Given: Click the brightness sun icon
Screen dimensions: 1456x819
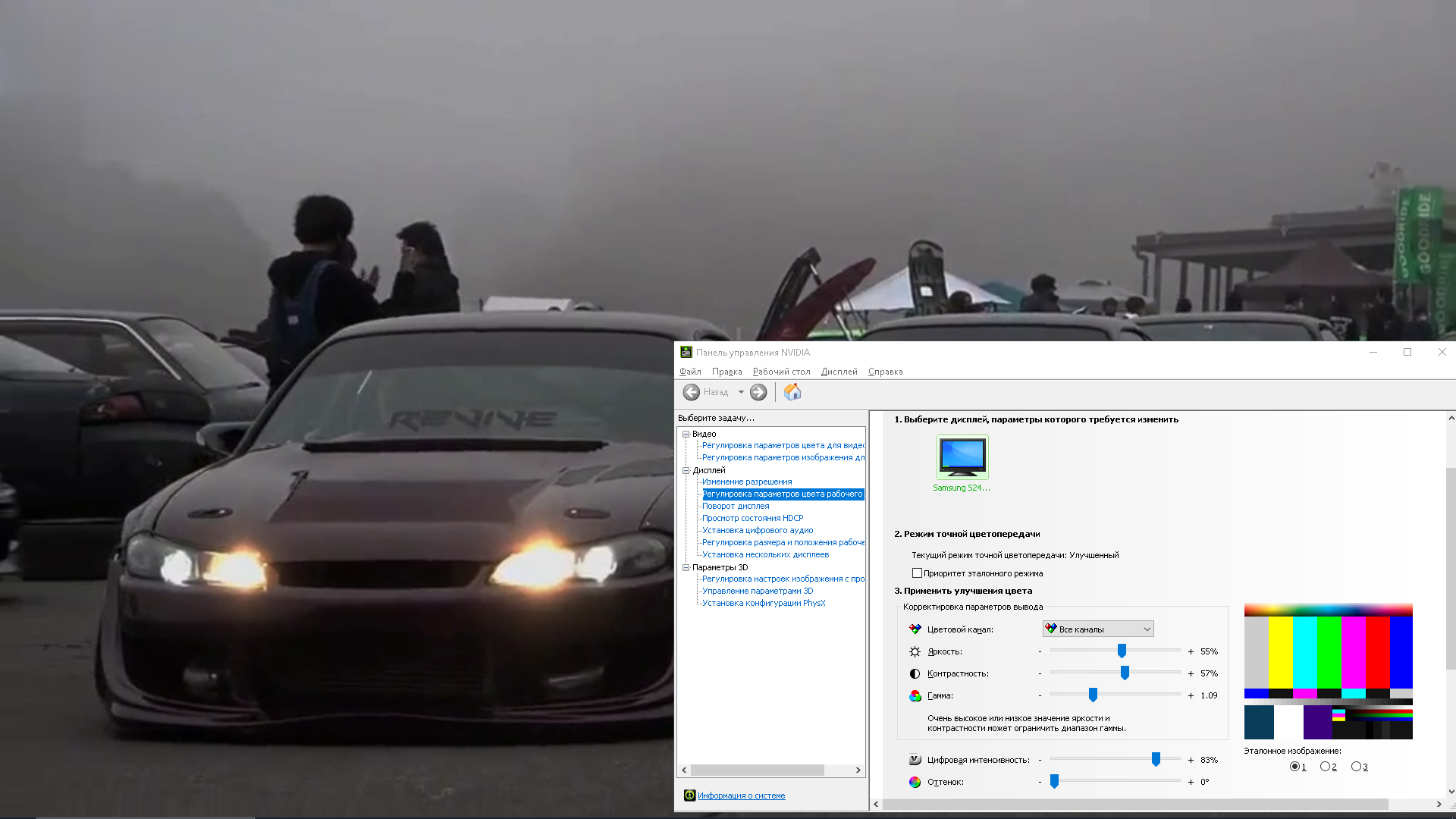Looking at the screenshot, I should click(915, 652).
